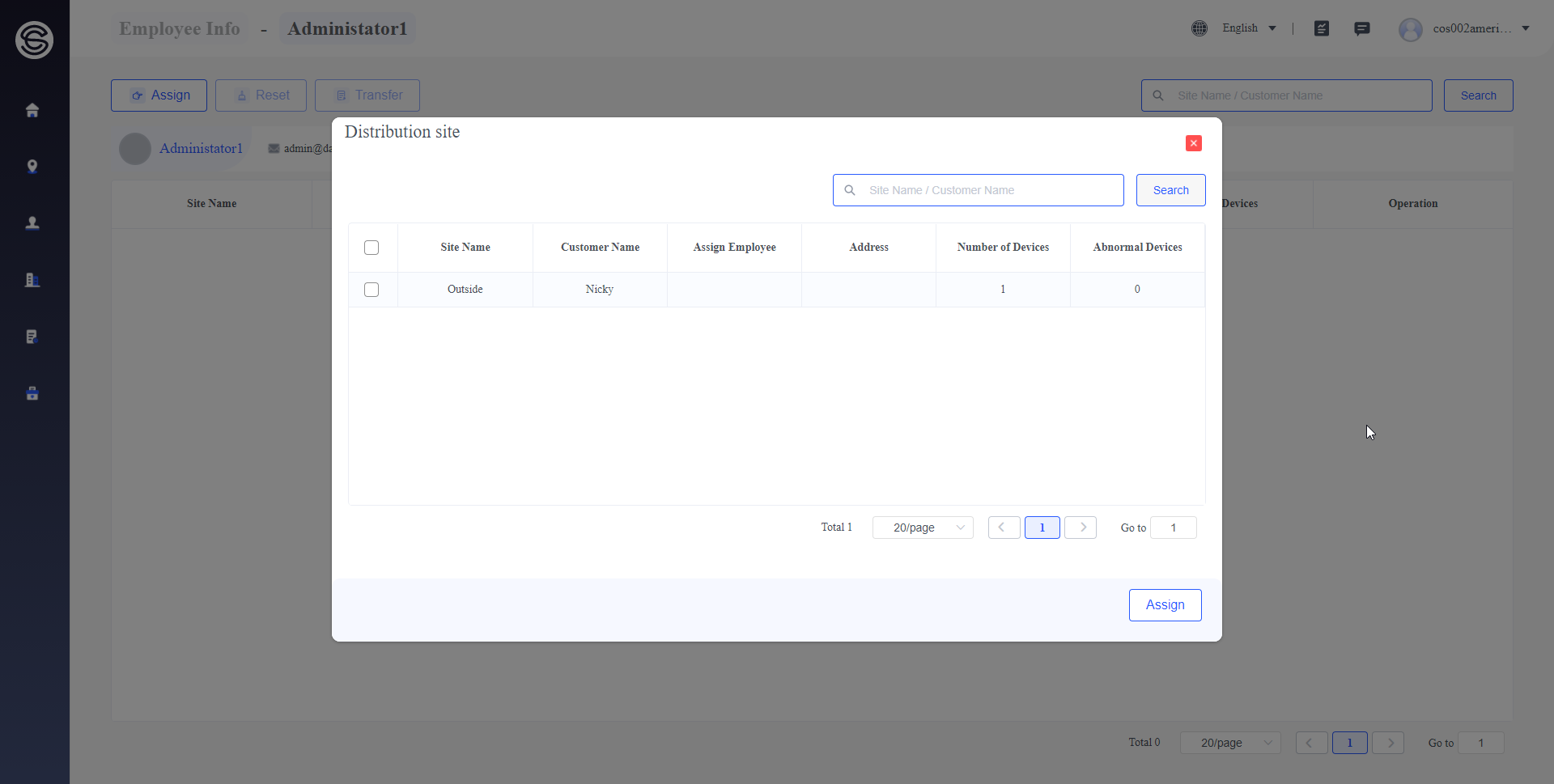Expand the English language dropdown
The image size is (1554, 784).
1249,28
